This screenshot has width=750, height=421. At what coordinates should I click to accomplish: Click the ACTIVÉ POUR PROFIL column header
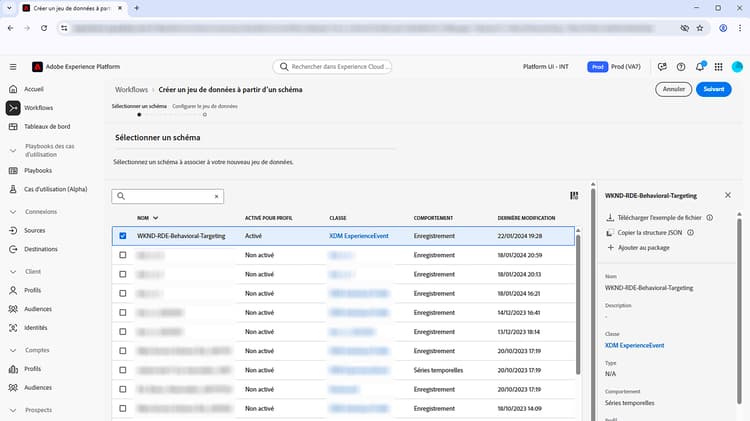click(268, 218)
